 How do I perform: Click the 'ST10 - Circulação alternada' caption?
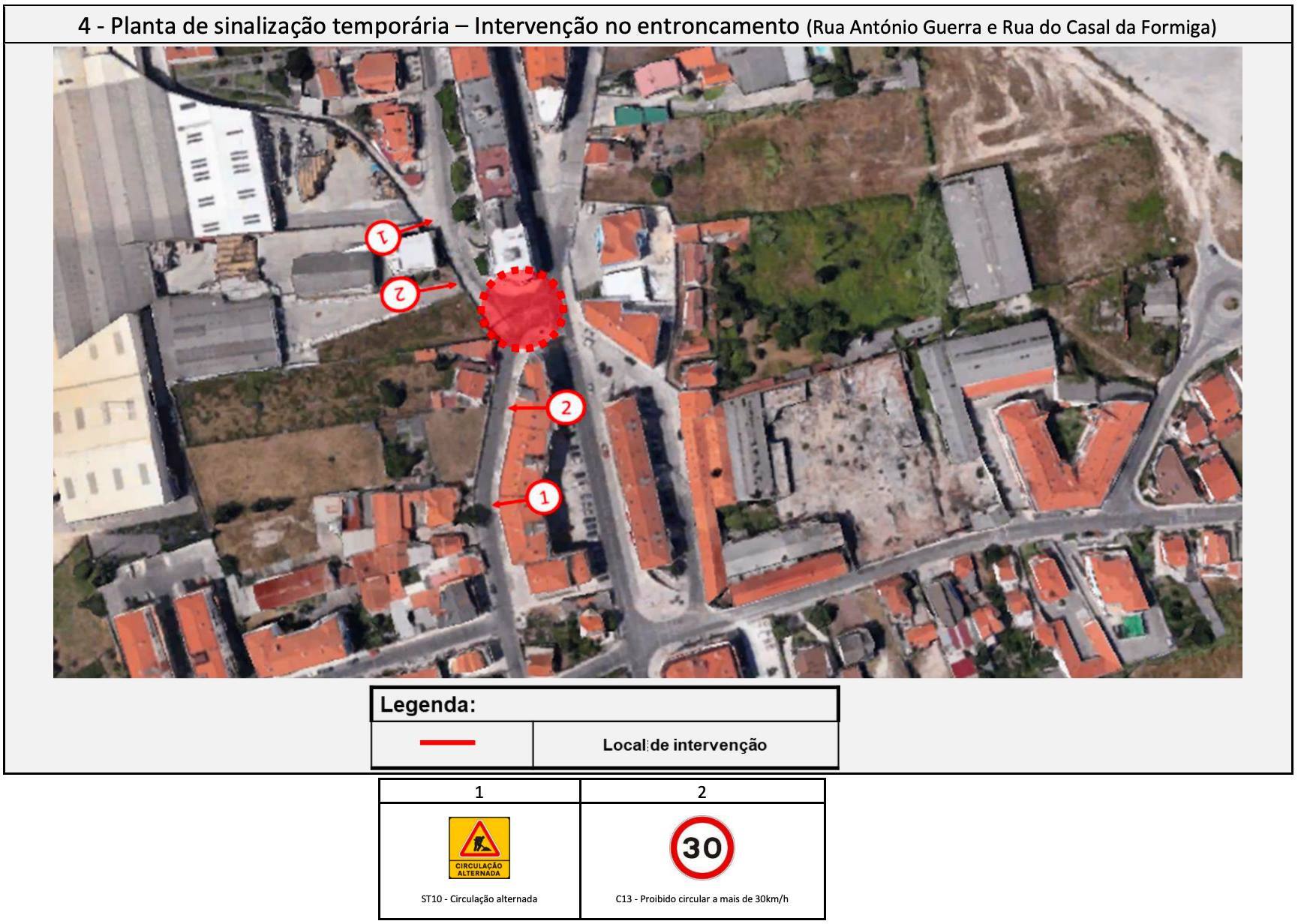point(479,898)
